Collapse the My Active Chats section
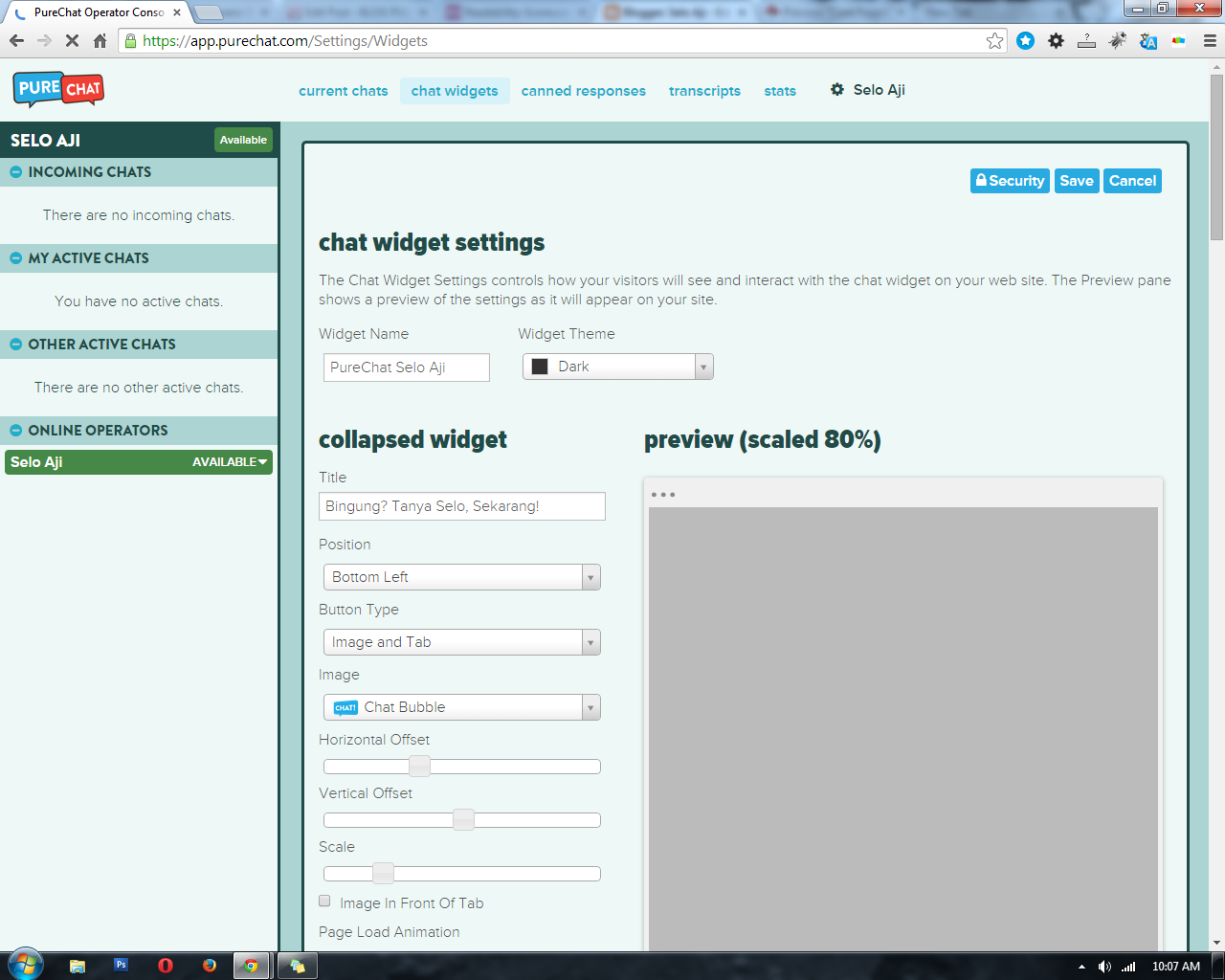The width and height of the screenshot is (1225, 980). click(15, 258)
